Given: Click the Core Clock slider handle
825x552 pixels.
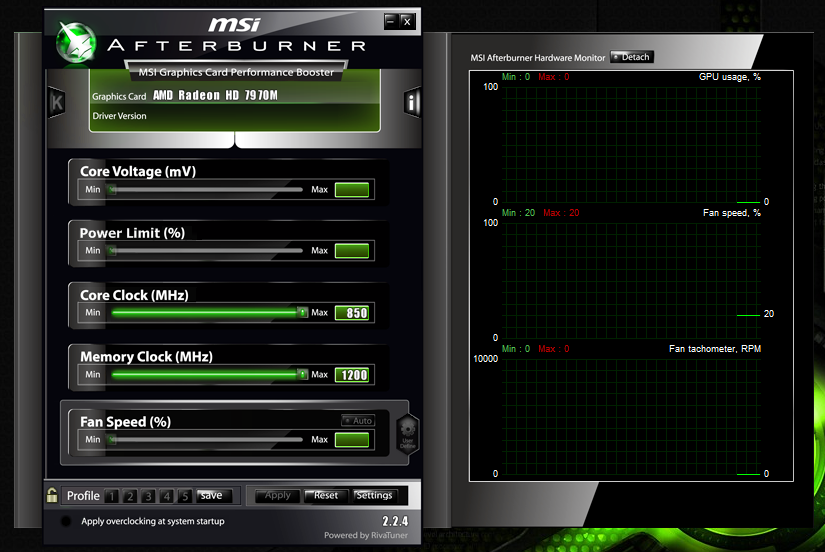Looking at the screenshot, I should pyautogui.click(x=302, y=313).
